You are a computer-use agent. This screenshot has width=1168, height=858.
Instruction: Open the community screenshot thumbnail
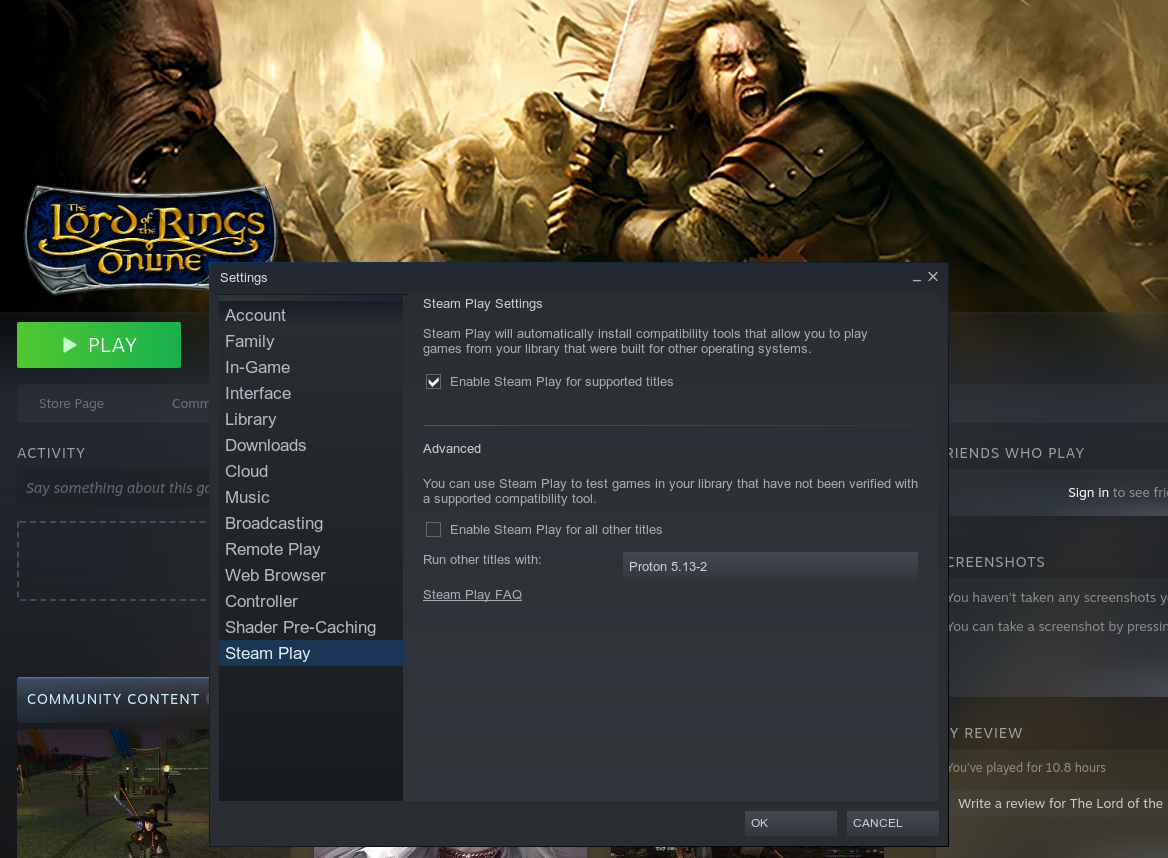[x=113, y=793]
